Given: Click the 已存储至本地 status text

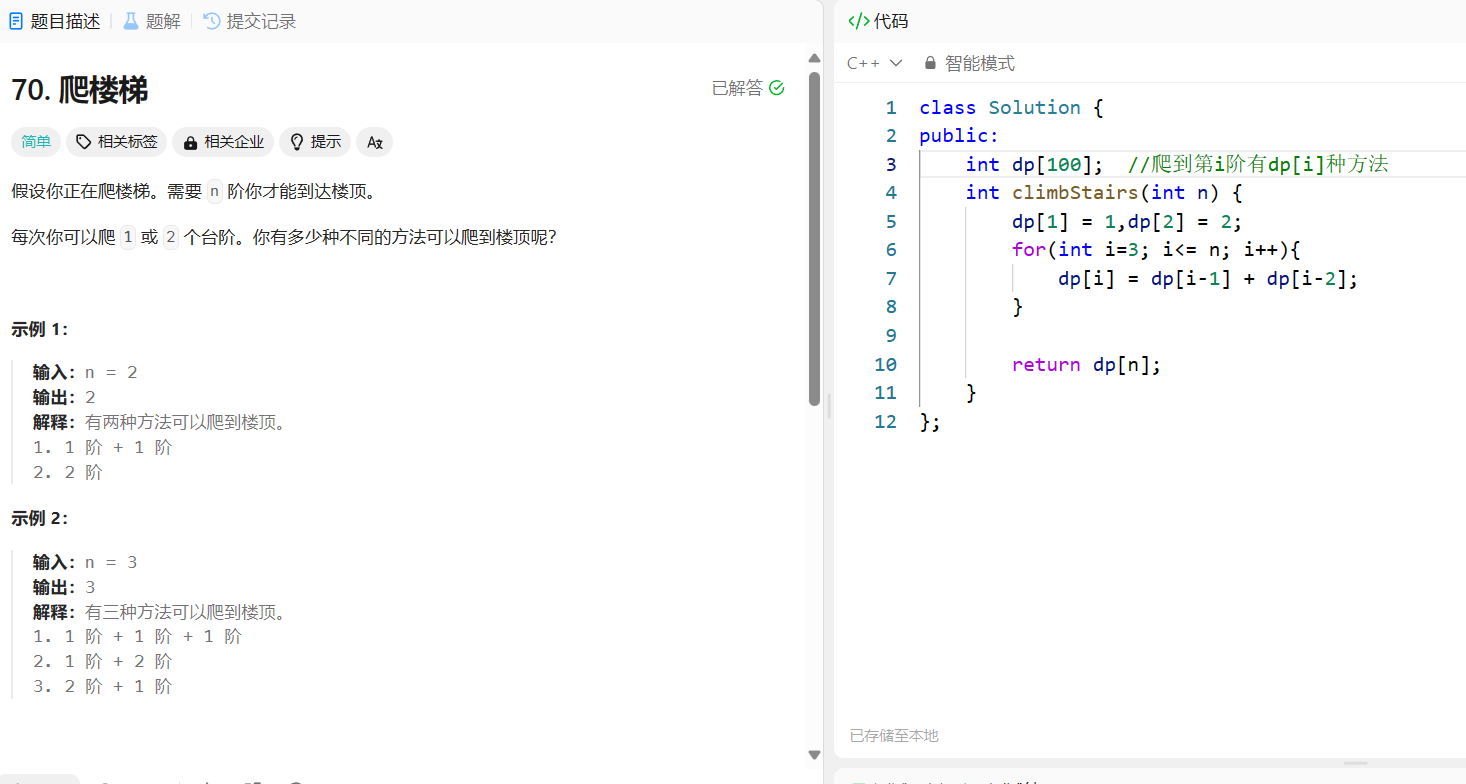Looking at the screenshot, I should click(x=894, y=735).
